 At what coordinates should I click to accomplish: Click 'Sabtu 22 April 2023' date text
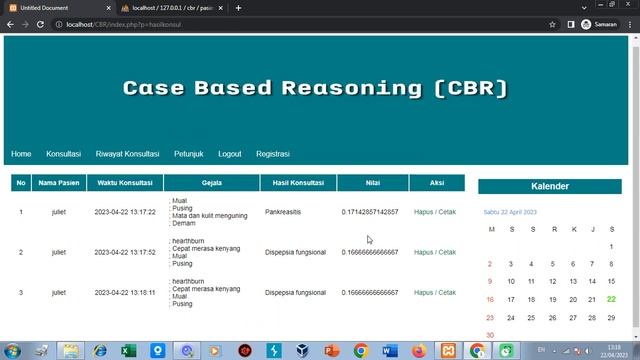510,212
